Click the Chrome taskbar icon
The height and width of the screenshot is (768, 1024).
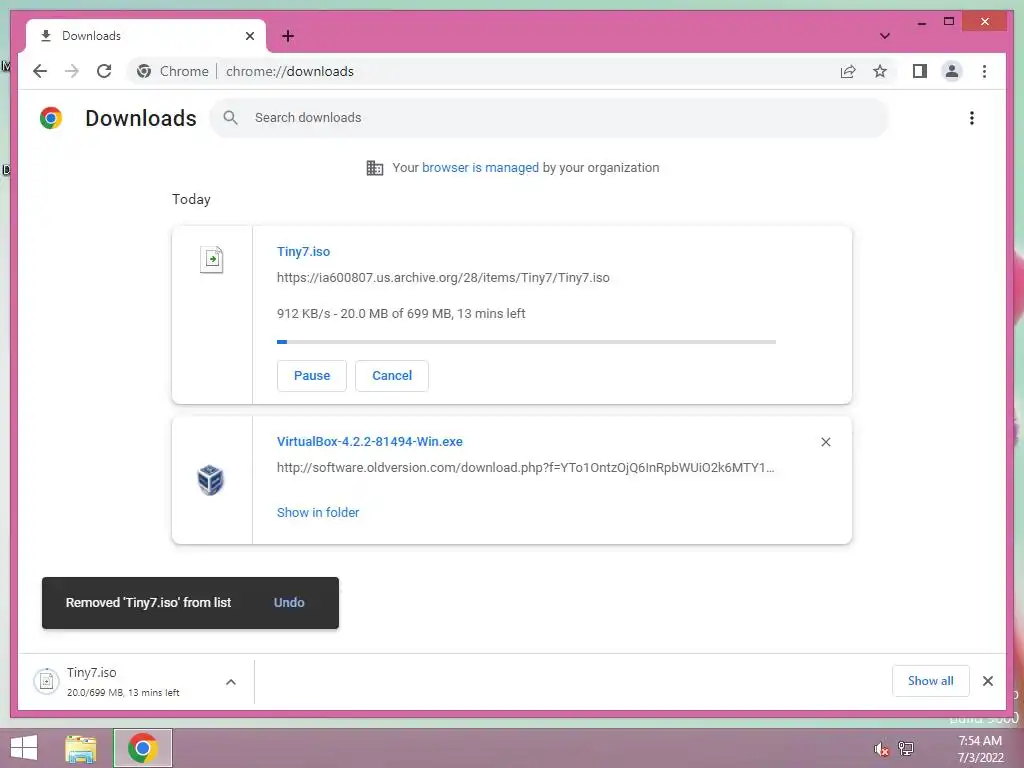click(143, 748)
